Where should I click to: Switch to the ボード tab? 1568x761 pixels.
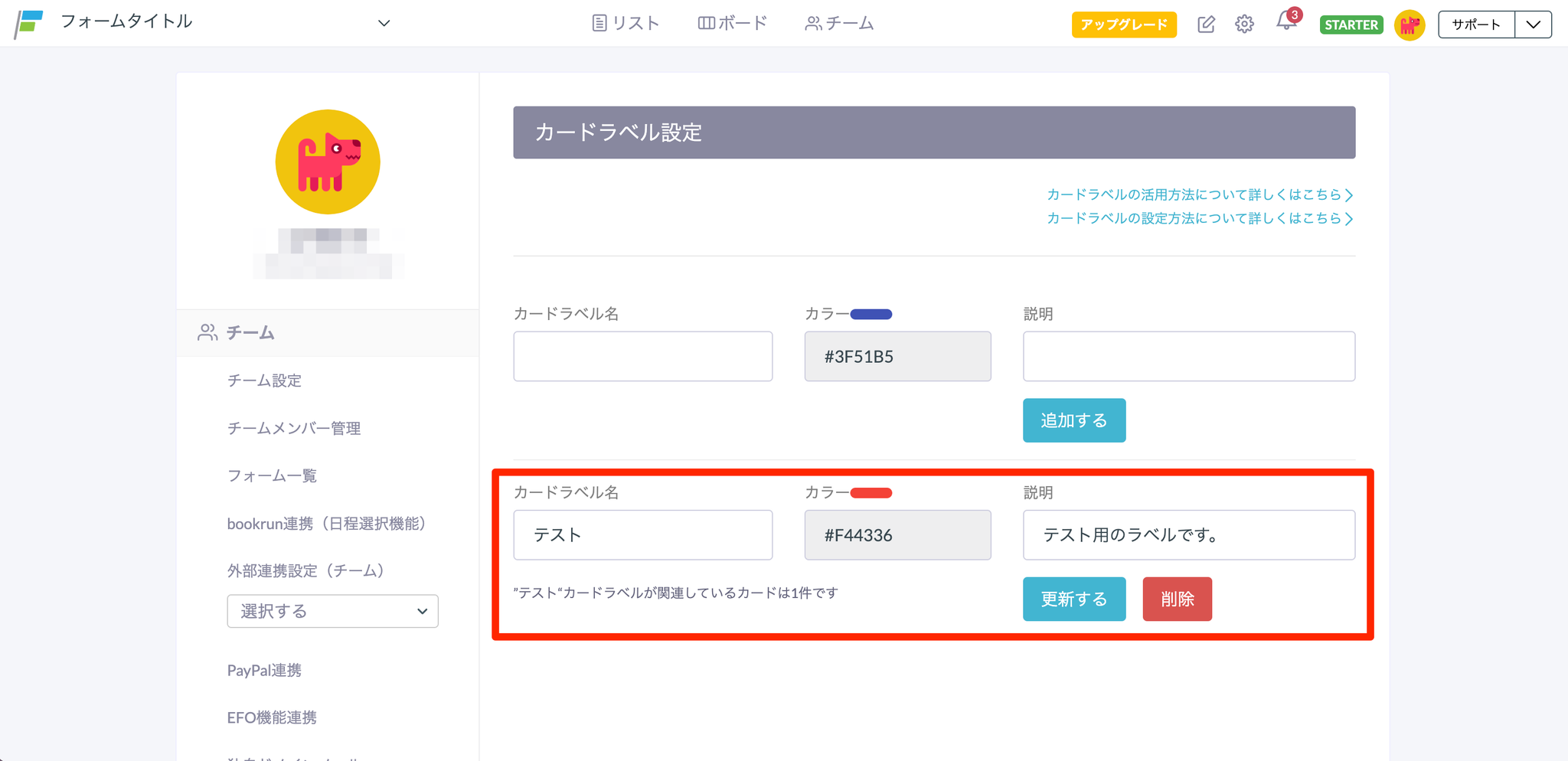click(732, 23)
